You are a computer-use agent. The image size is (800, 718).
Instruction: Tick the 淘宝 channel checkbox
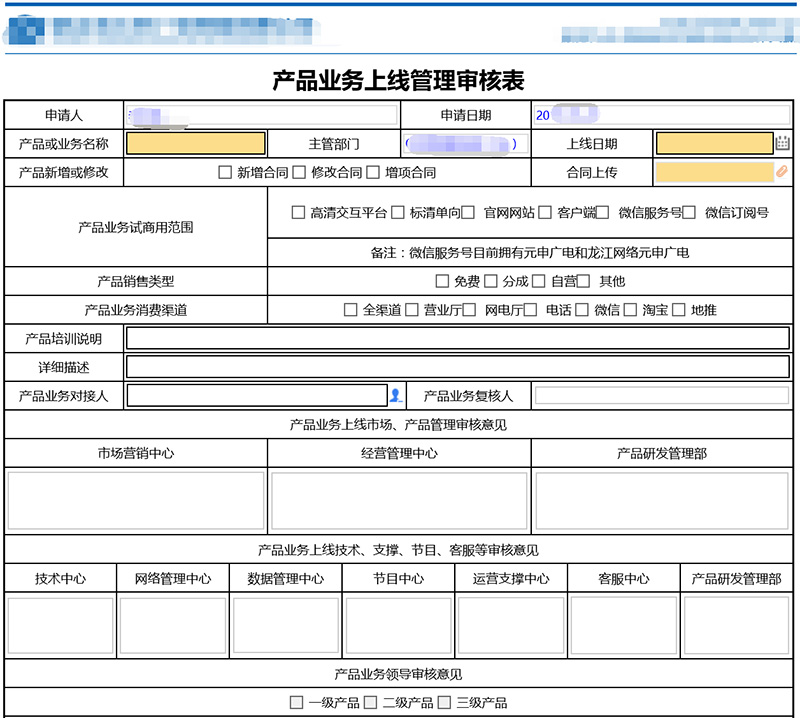click(630, 310)
